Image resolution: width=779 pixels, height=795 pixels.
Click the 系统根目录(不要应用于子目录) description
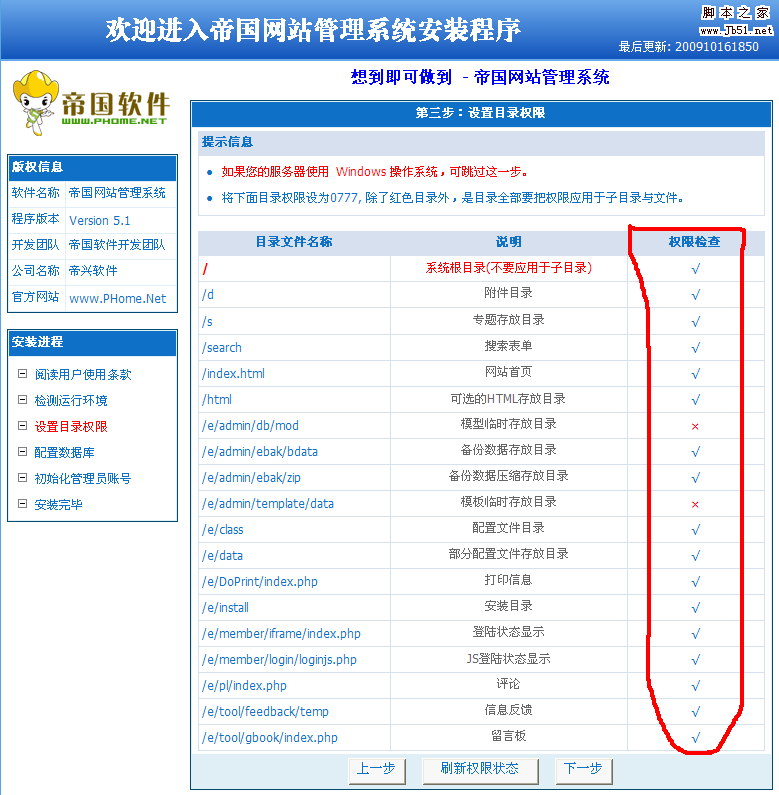[509, 268]
